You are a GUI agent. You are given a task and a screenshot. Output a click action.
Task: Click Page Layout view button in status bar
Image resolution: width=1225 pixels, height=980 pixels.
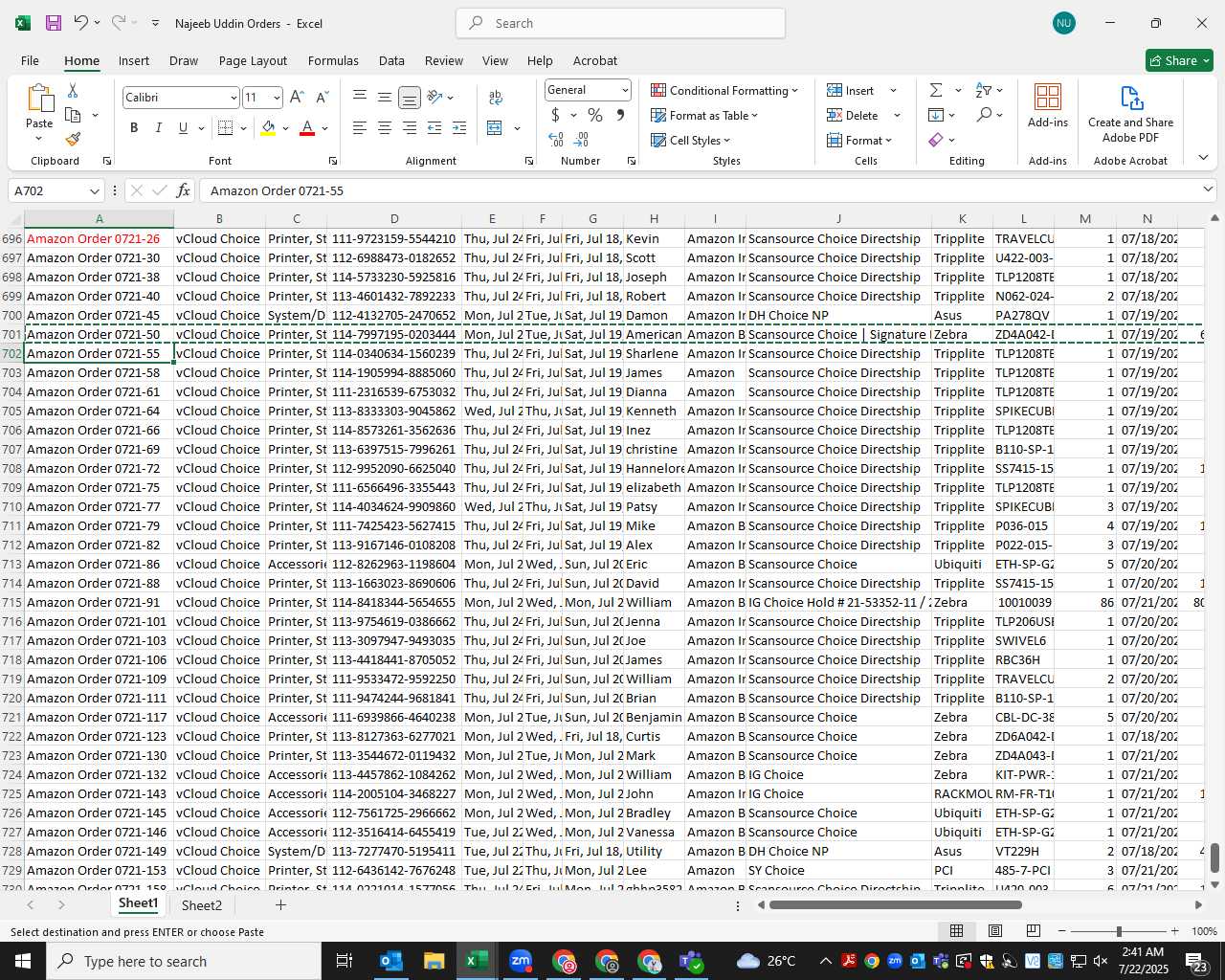pyautogui.click(x=995, y=930)
